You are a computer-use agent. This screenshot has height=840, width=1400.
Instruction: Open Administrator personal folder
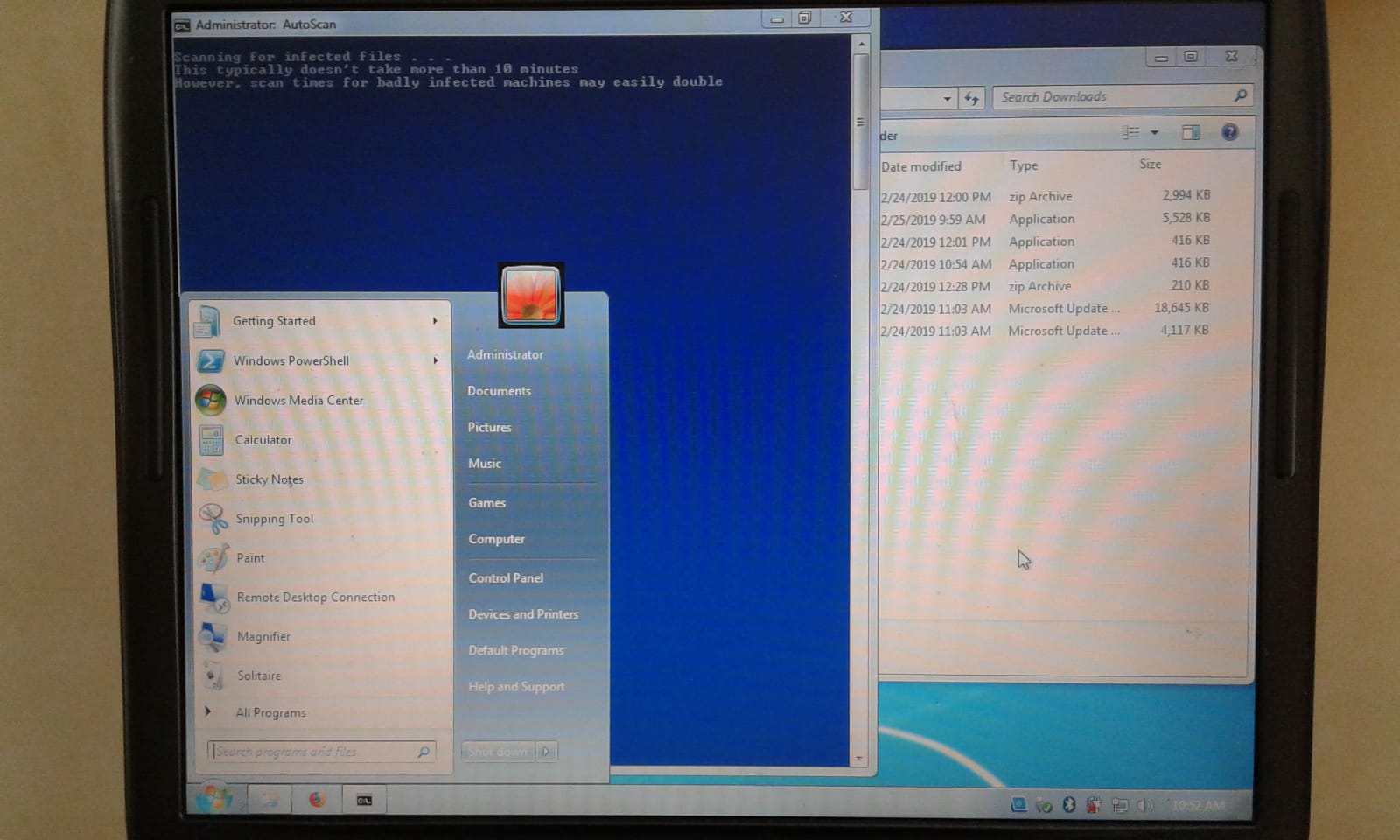point(505,354)
